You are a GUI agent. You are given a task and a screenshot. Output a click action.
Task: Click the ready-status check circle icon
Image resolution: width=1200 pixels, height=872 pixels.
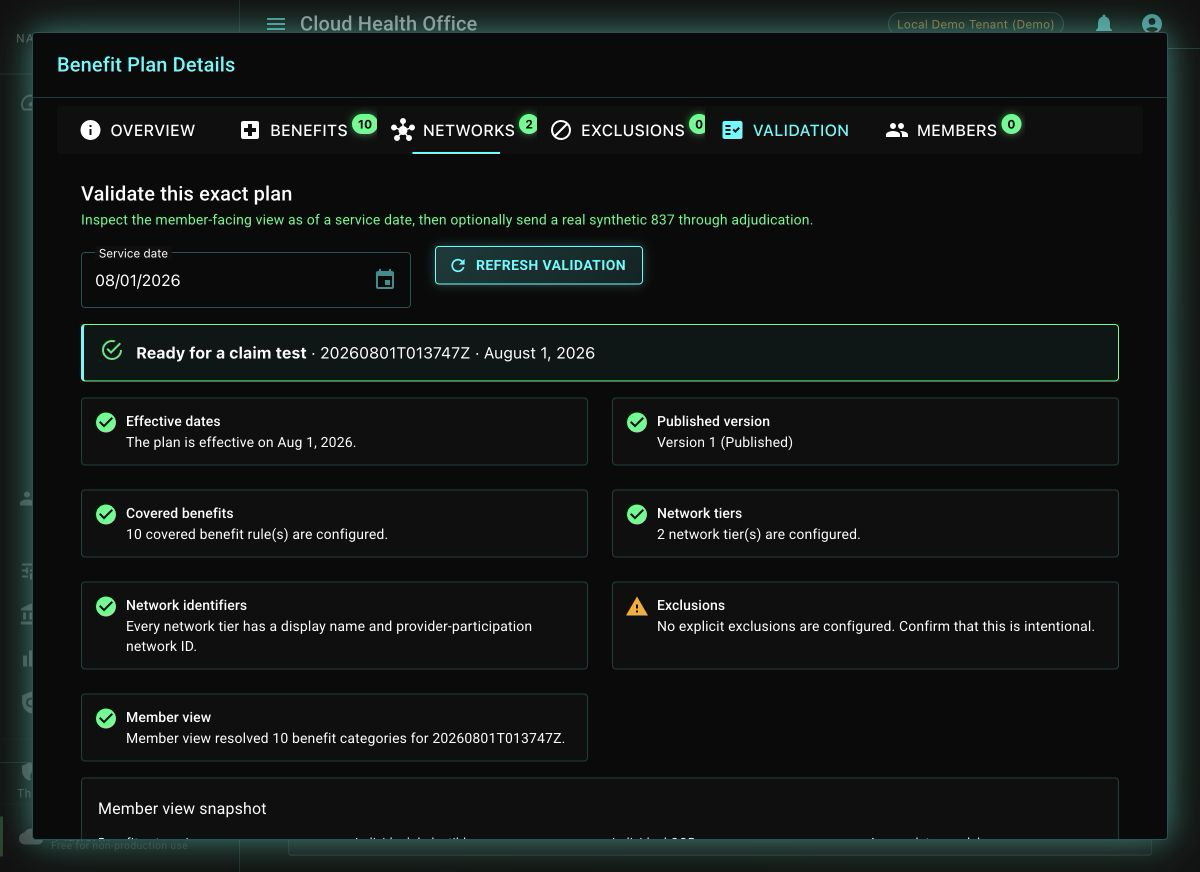point(112,351)
